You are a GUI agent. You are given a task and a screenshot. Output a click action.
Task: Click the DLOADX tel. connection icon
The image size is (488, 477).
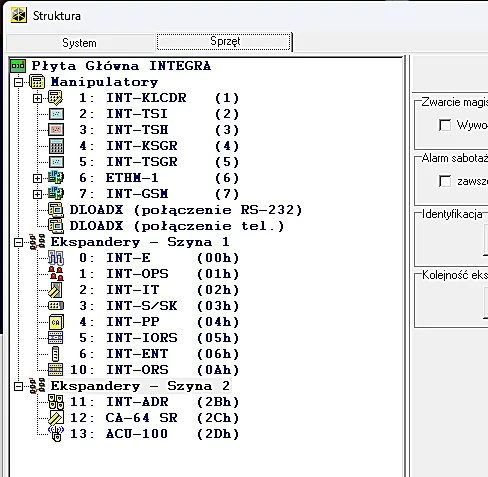[56, 226]
